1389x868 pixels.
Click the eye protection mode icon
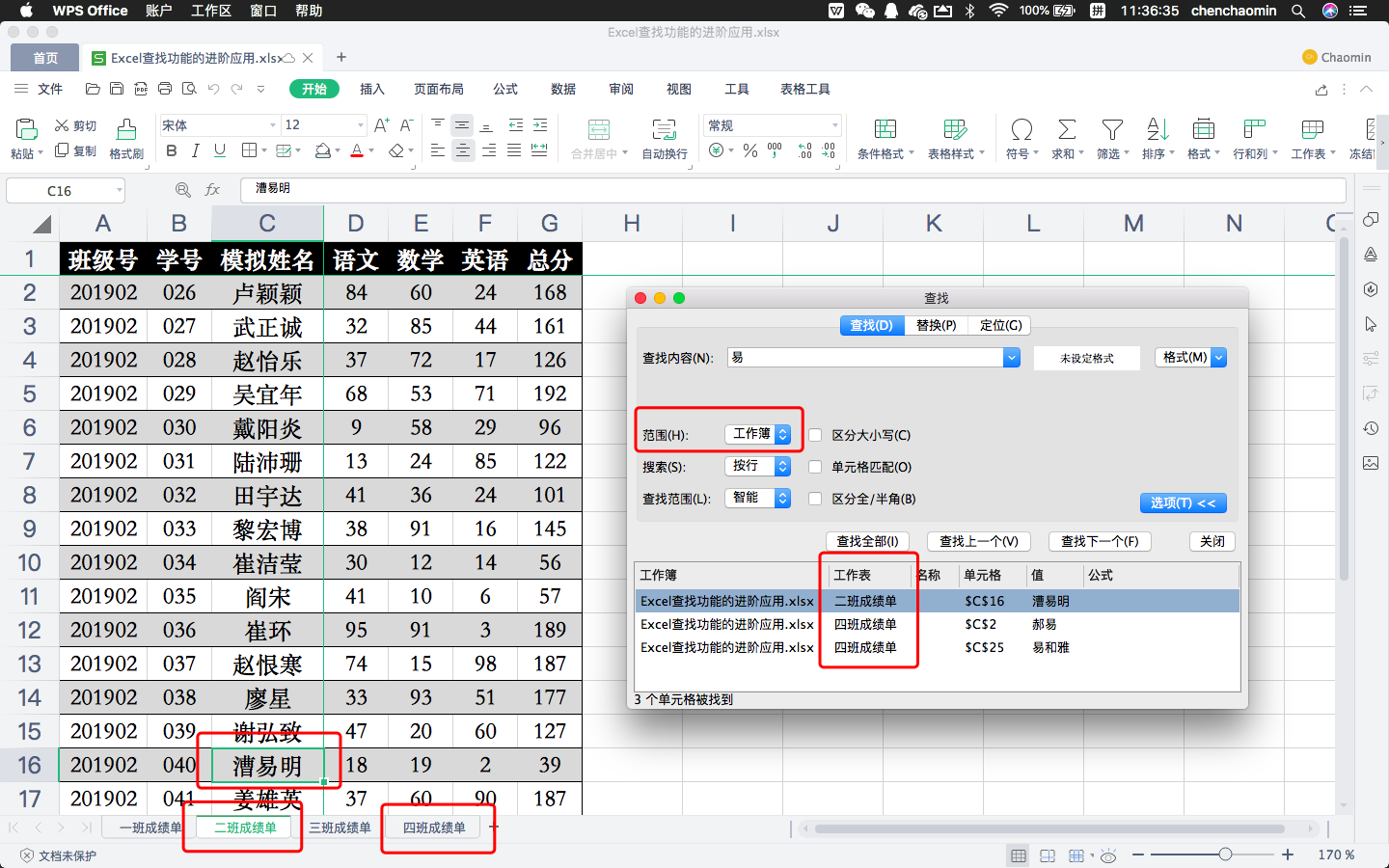coord(1108,855)
